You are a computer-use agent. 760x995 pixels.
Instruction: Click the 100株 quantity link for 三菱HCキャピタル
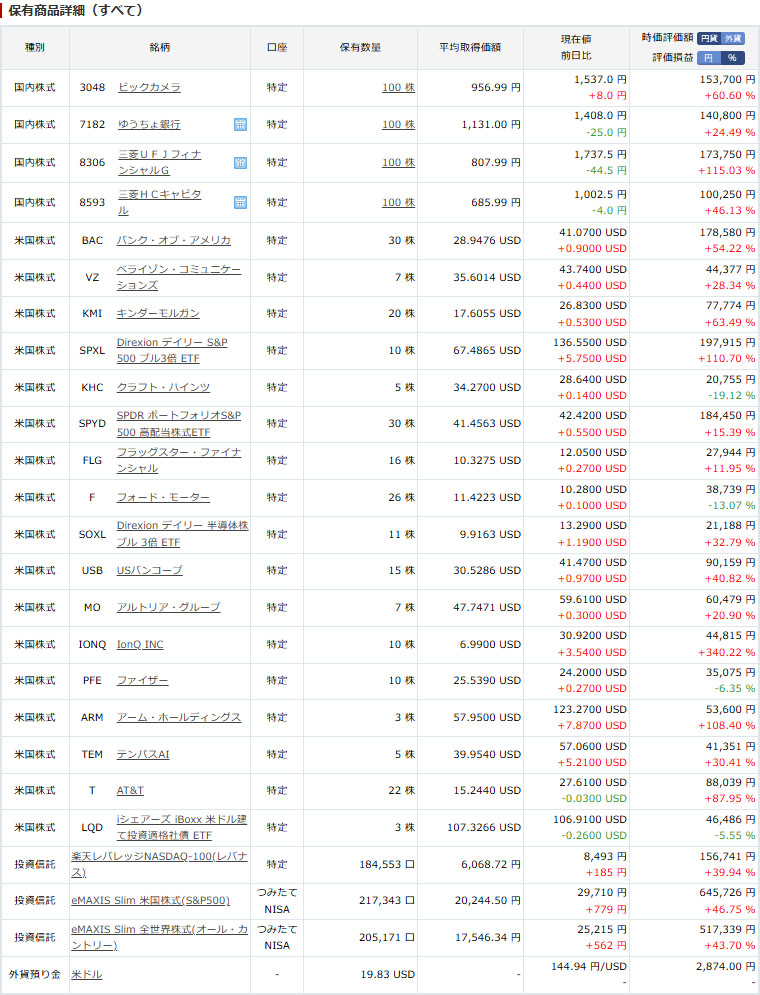point(398,202)
